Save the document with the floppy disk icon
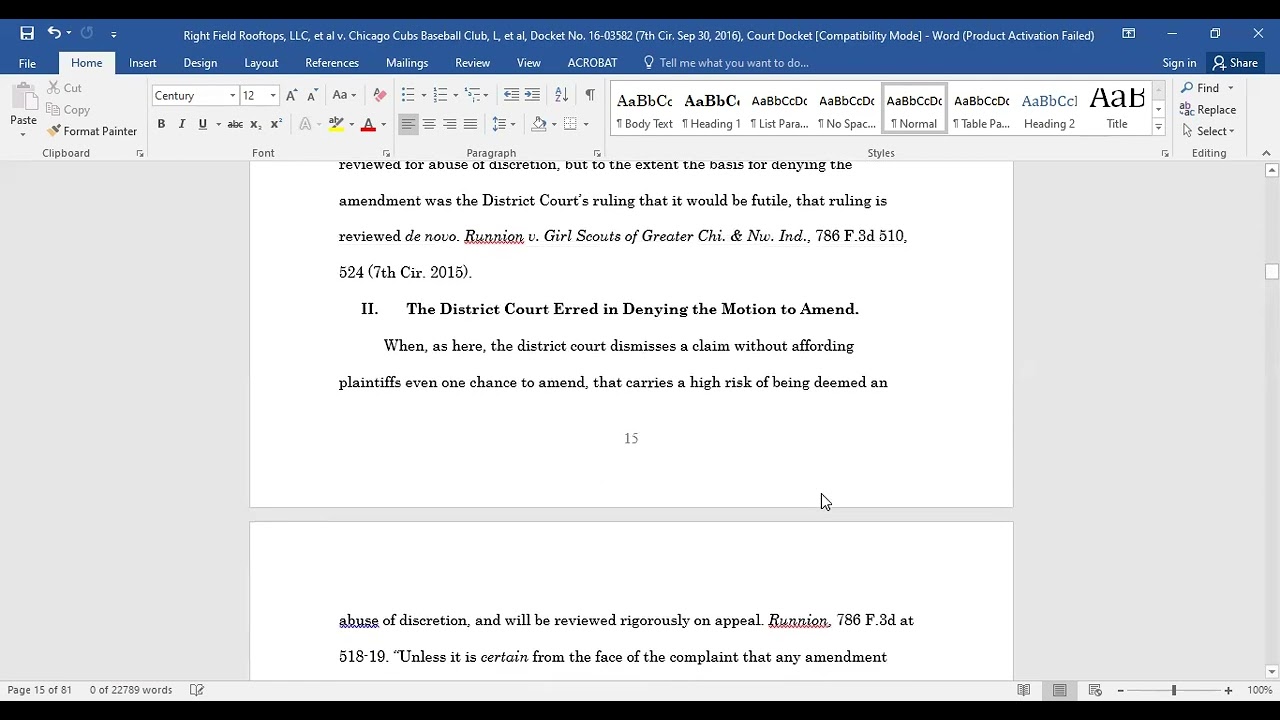The width and height of the screenshot is (1280, 720). 27,34
